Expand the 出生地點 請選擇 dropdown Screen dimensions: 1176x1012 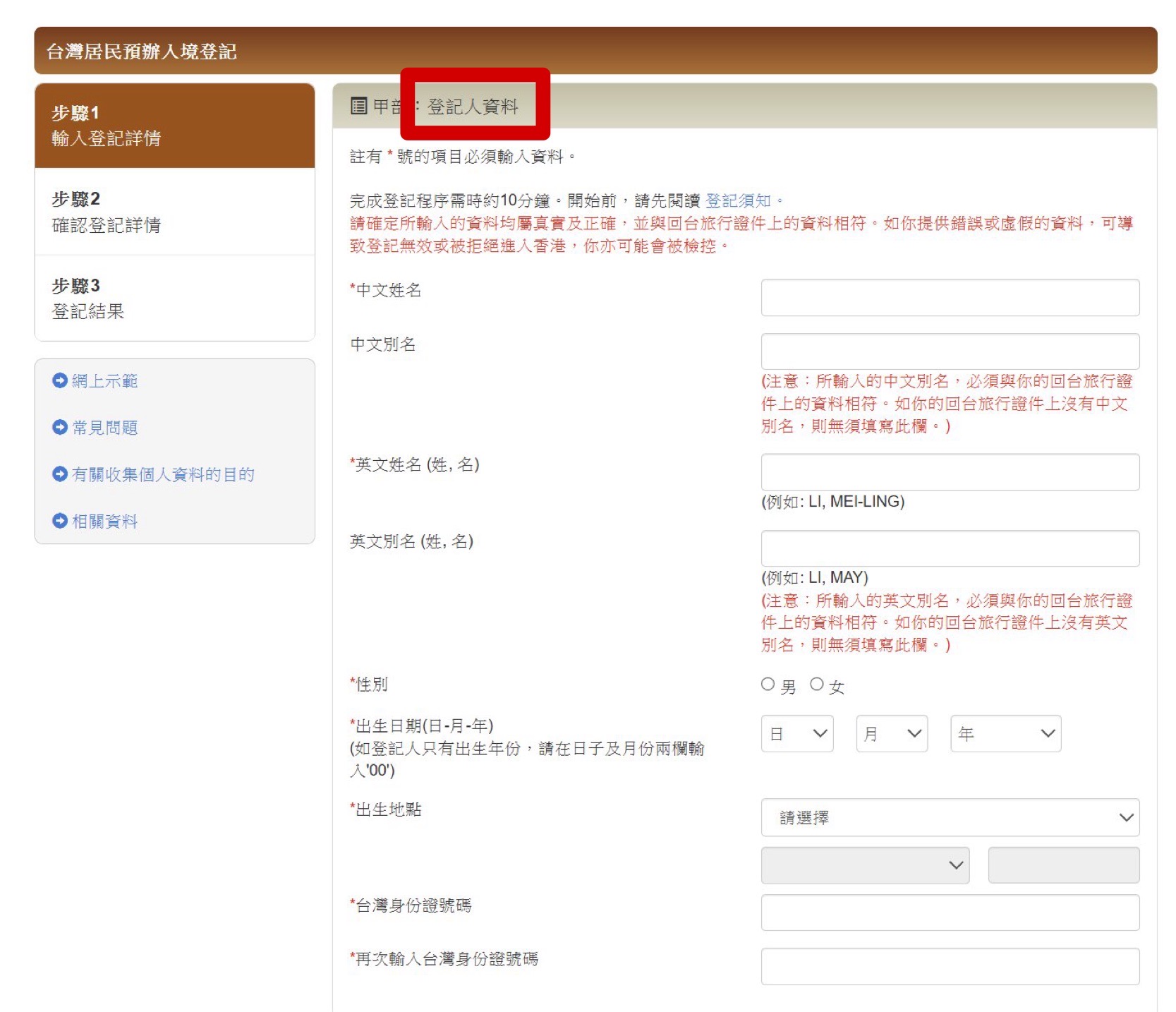click(950, 817)
